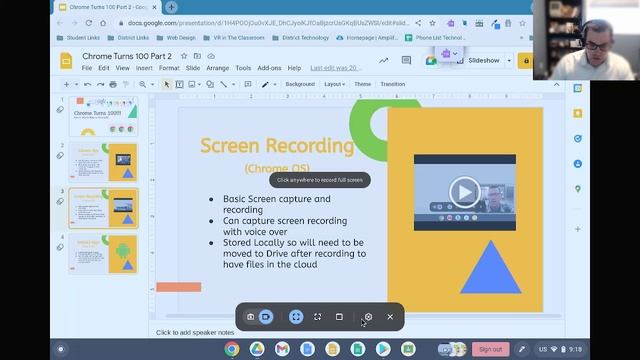Open screen capture settings gear
The height and width of the screenshot is (360, 640).
[368, 317]
